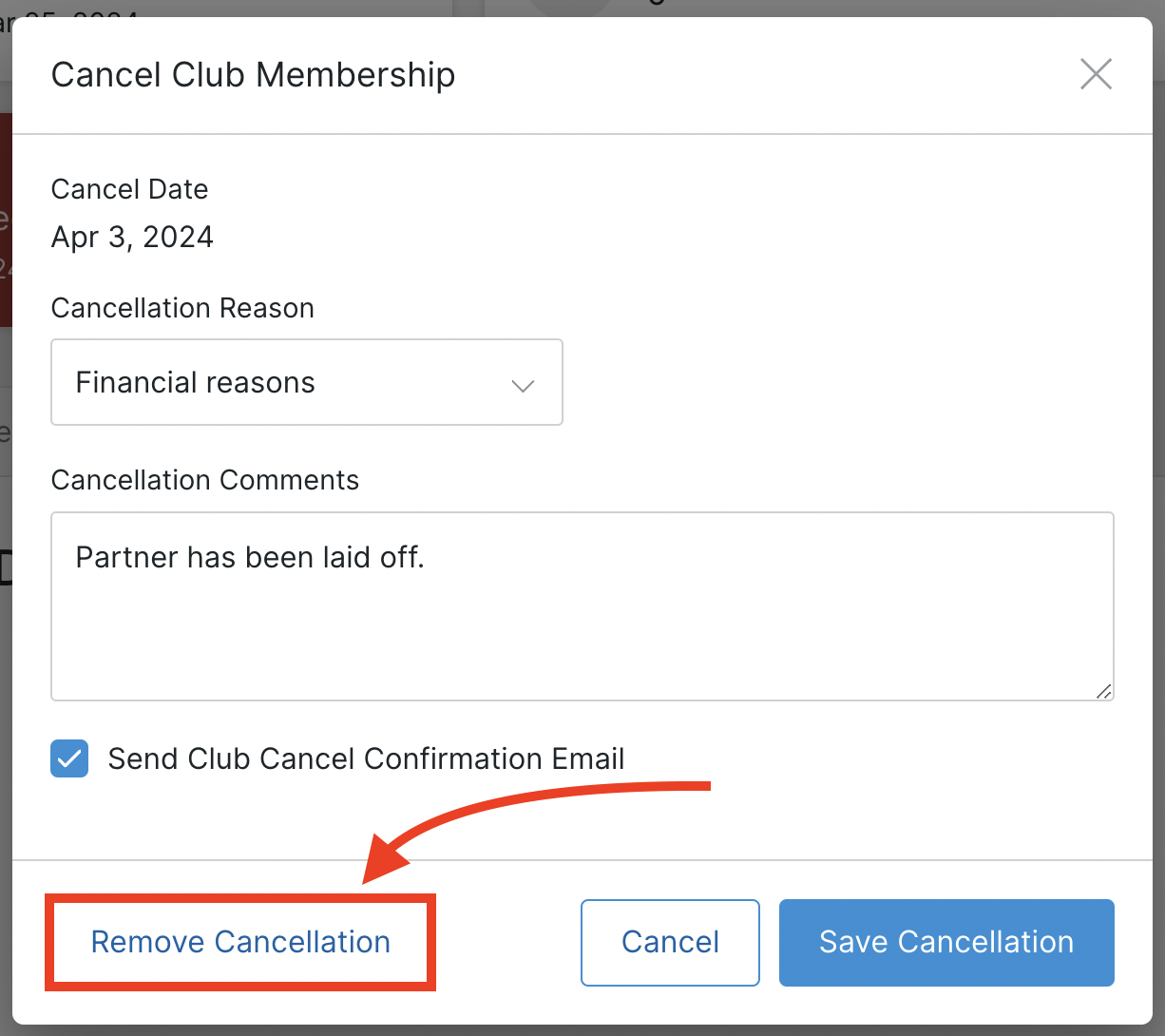Click the dialog title Cancel Club Membership

(253, 74)
